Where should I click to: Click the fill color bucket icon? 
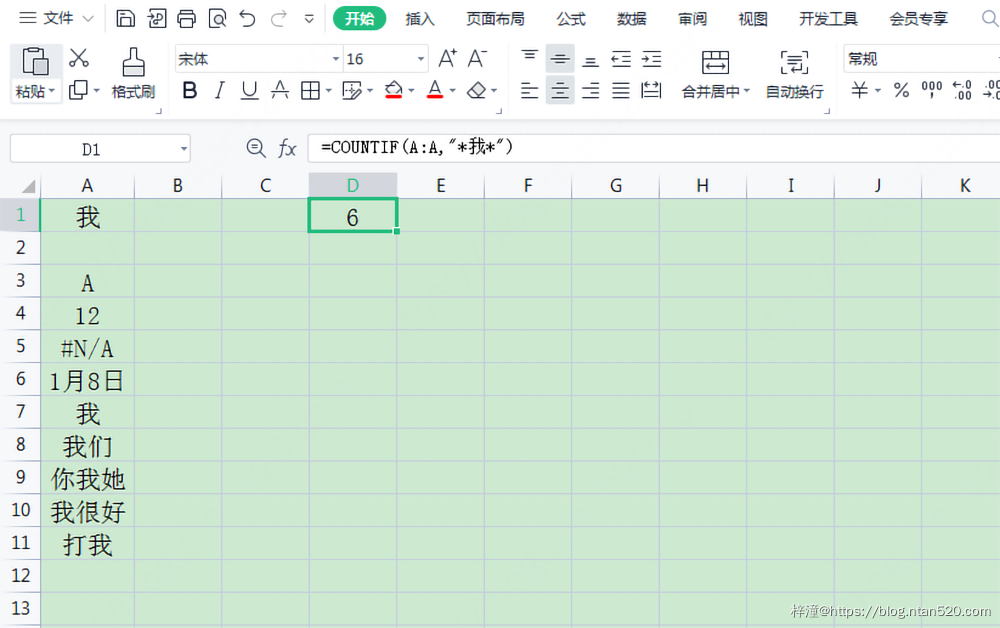tap(393, 90)
